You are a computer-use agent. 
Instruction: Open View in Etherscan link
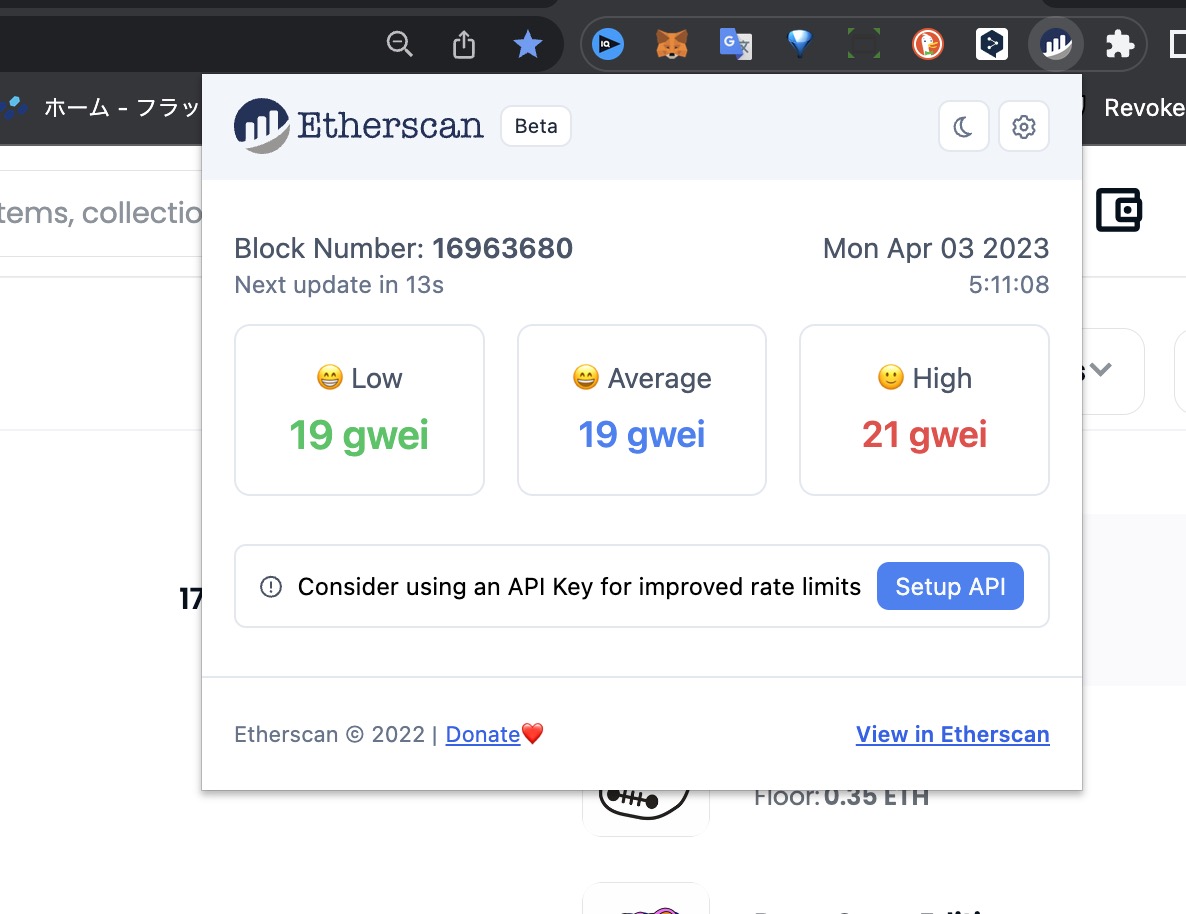click(952, 734)
